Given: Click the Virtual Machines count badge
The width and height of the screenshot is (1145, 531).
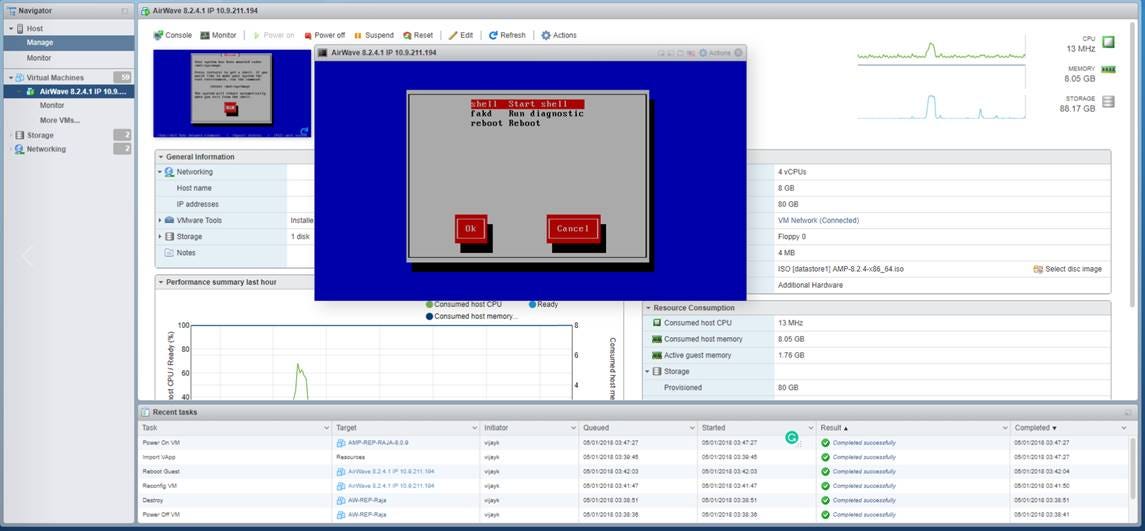Looking at the screenshot, I should point(122,77).
